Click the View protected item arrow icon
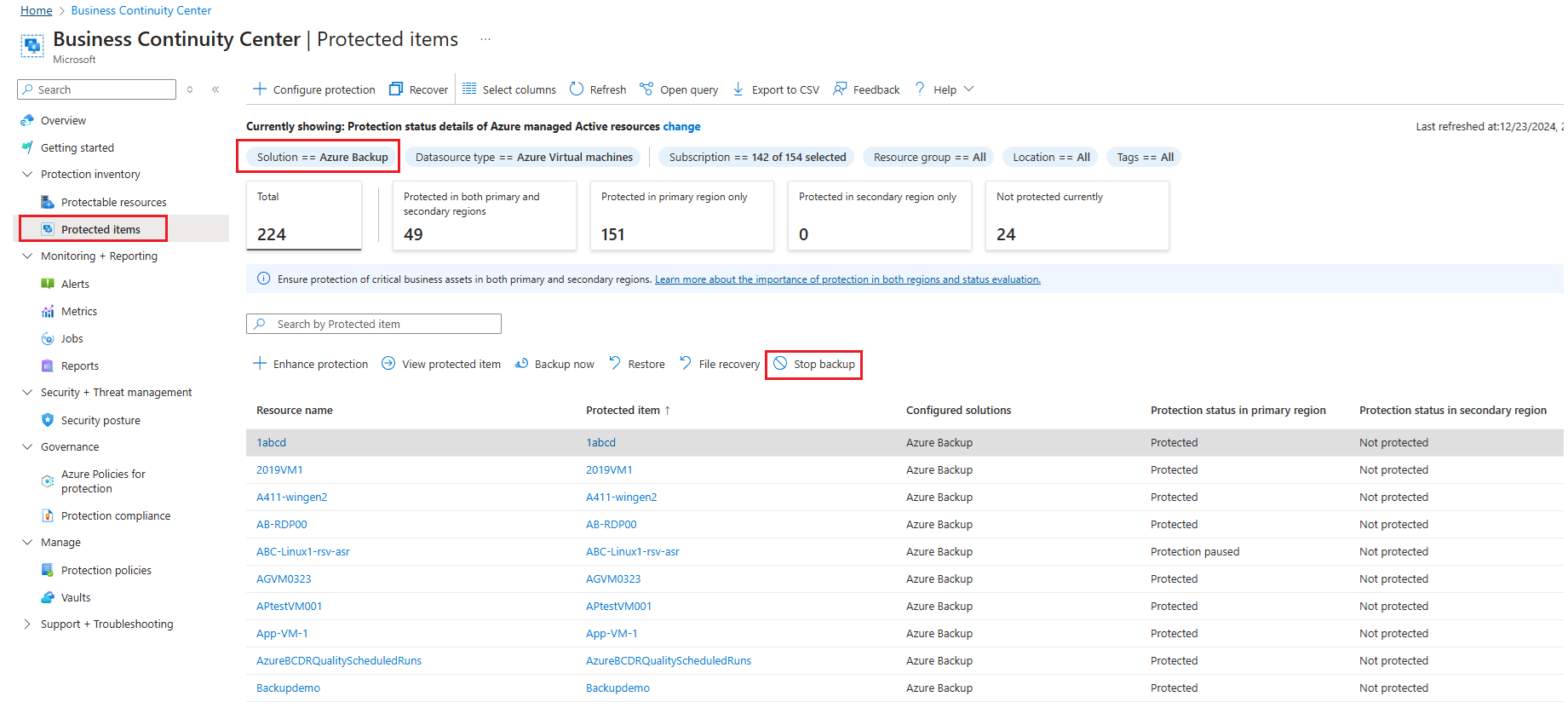Image resolution: width=1568 pixels, height=725 pixels. click(388, 364)
